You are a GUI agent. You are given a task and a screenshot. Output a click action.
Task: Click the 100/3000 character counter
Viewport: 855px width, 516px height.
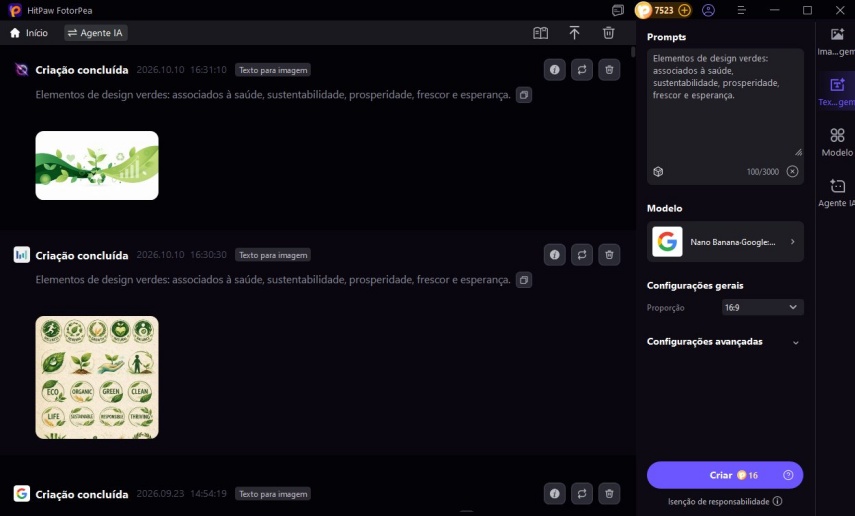pyautogui.click(x=762, y=172)
